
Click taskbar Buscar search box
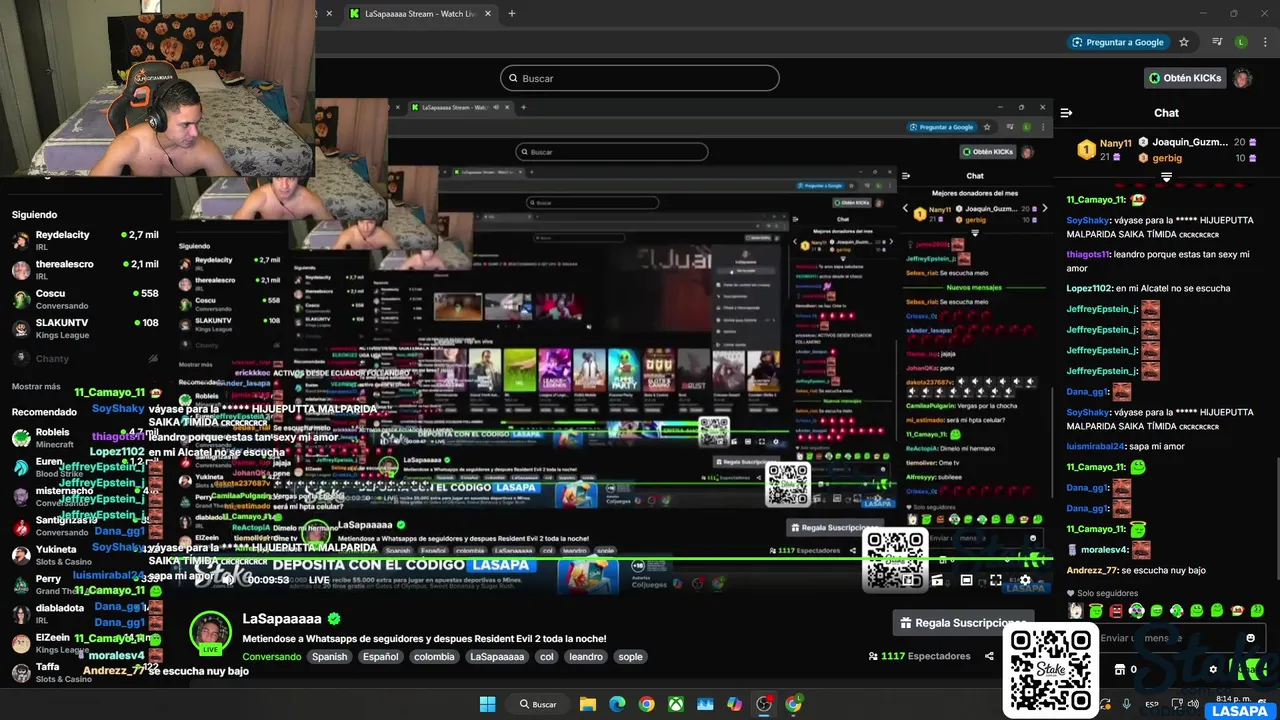[x=538, y=704]
